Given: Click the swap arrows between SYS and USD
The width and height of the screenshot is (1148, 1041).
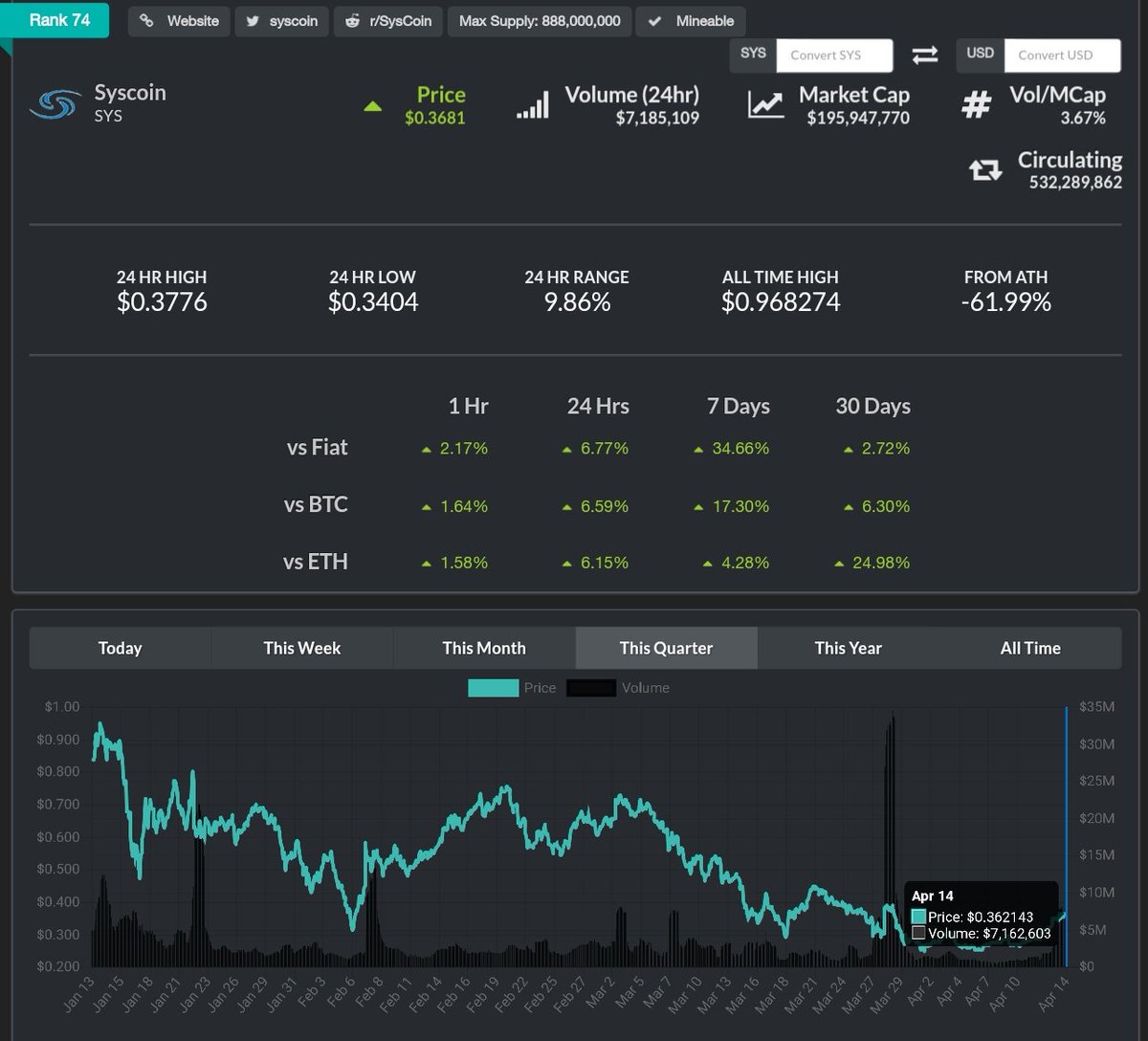Looking at the screenshot, I should [x=925, y=55].
